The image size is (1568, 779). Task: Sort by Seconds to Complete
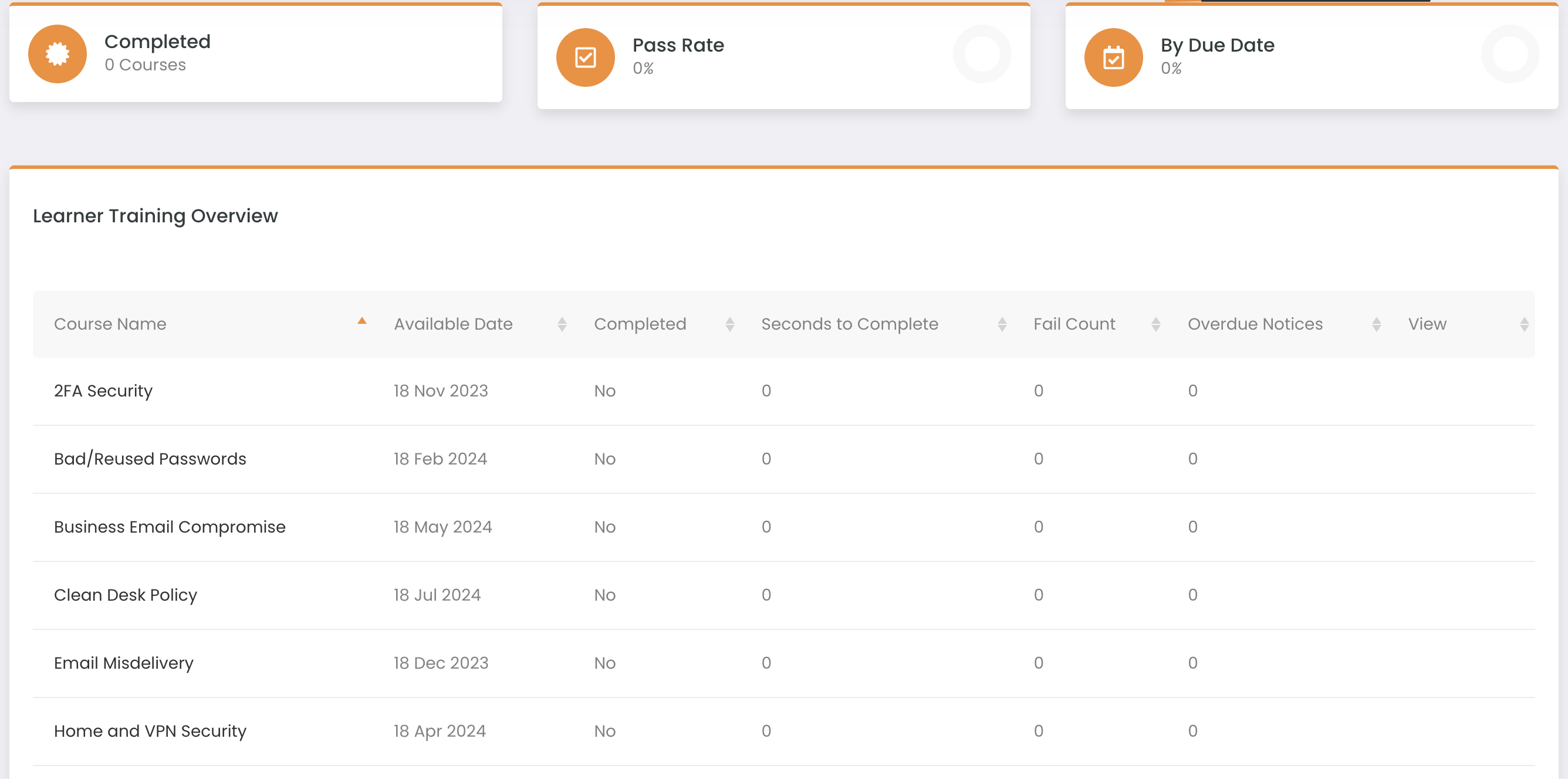1002,324
